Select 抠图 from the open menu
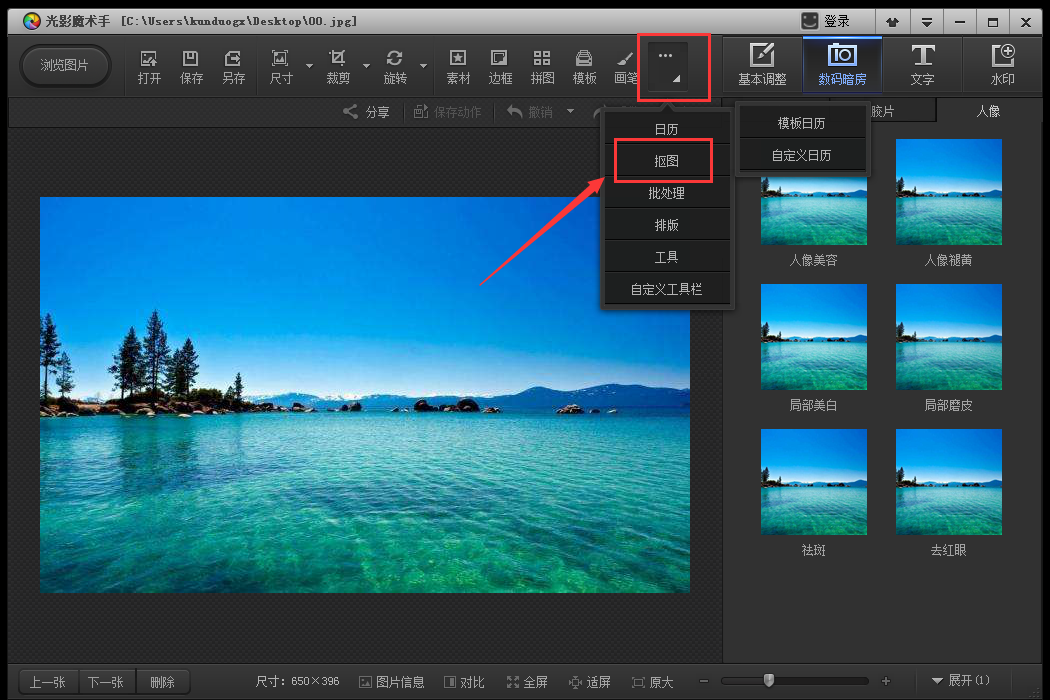 coord(666,160)
